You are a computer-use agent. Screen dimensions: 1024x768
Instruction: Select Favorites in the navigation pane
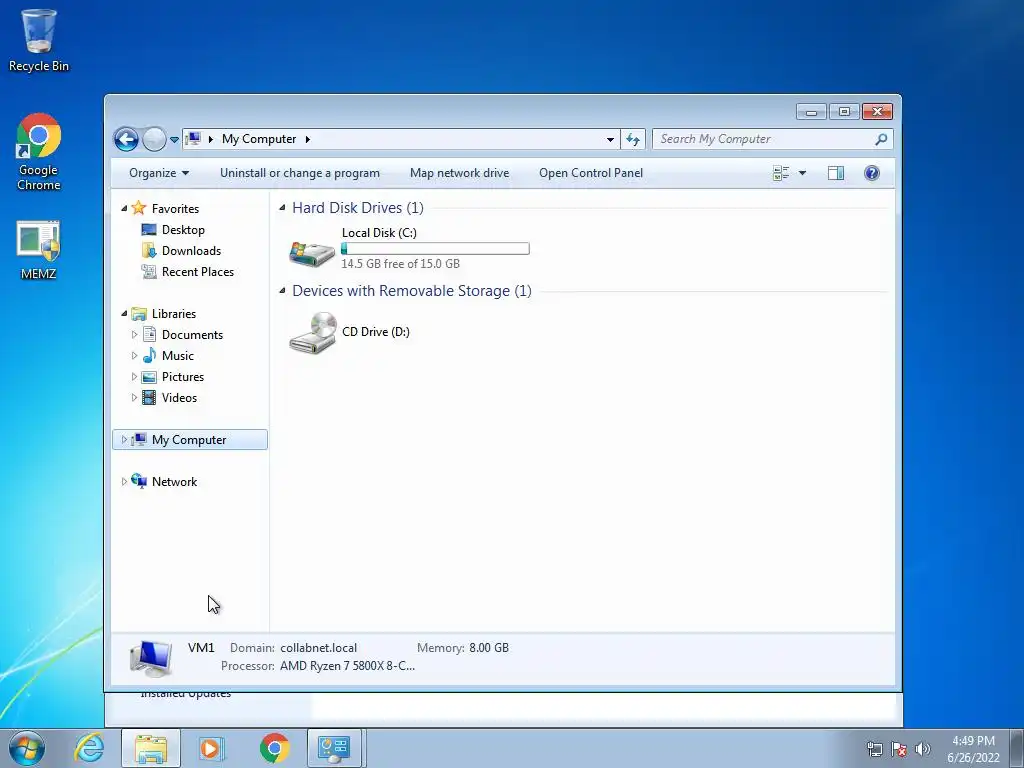tap(175, 208)
